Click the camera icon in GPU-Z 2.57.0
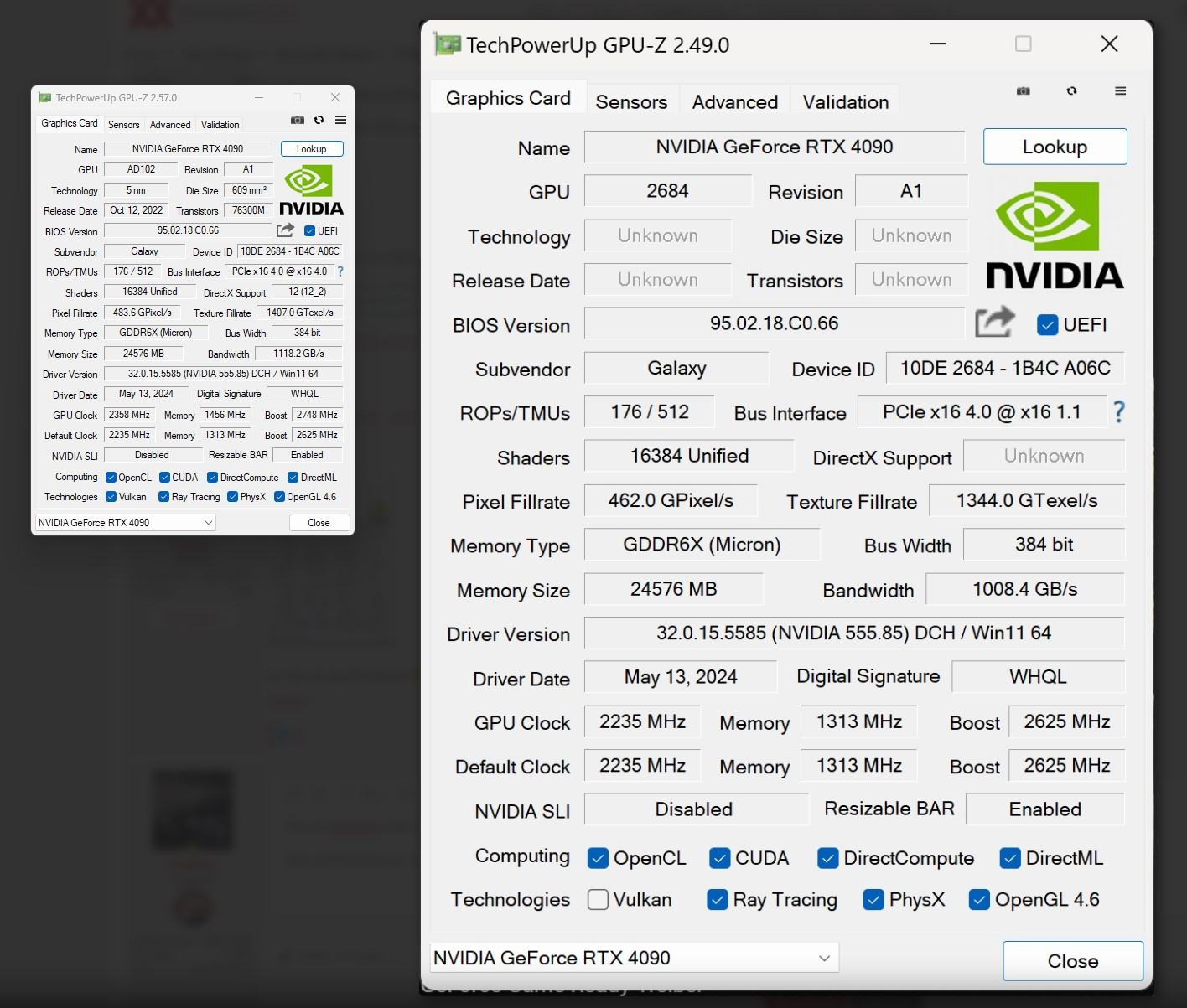Image resolution: width=1187 pixels, height=1008 pixels. [x=298, y=120]
